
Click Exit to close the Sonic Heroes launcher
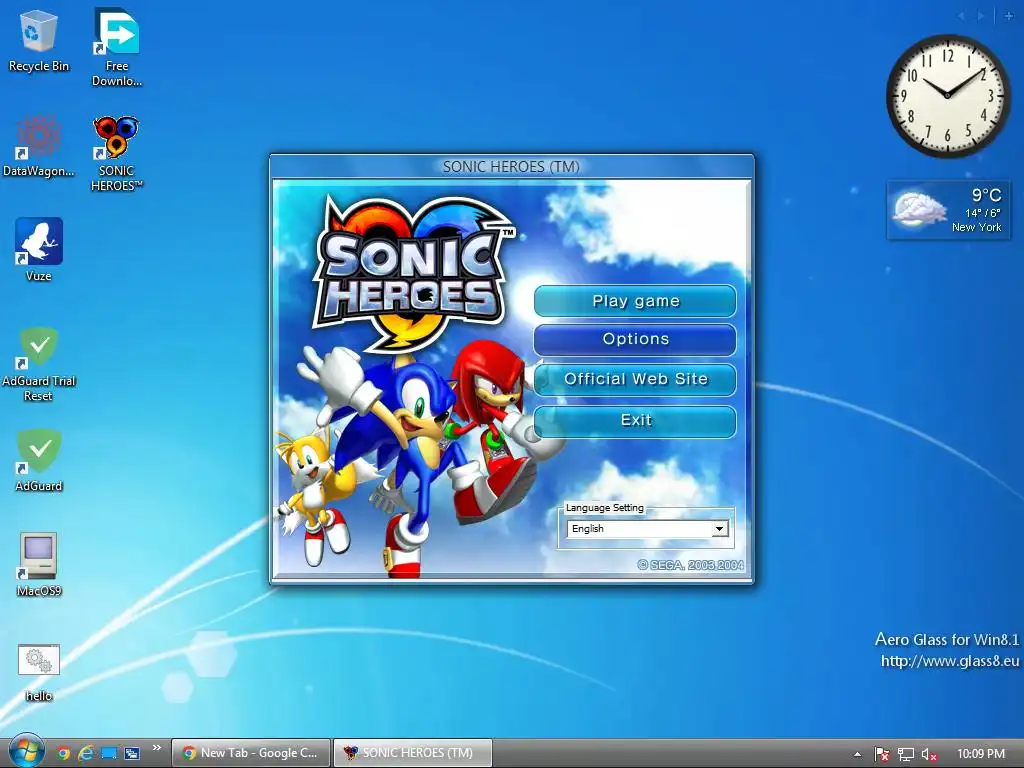[x=635, y=421]
